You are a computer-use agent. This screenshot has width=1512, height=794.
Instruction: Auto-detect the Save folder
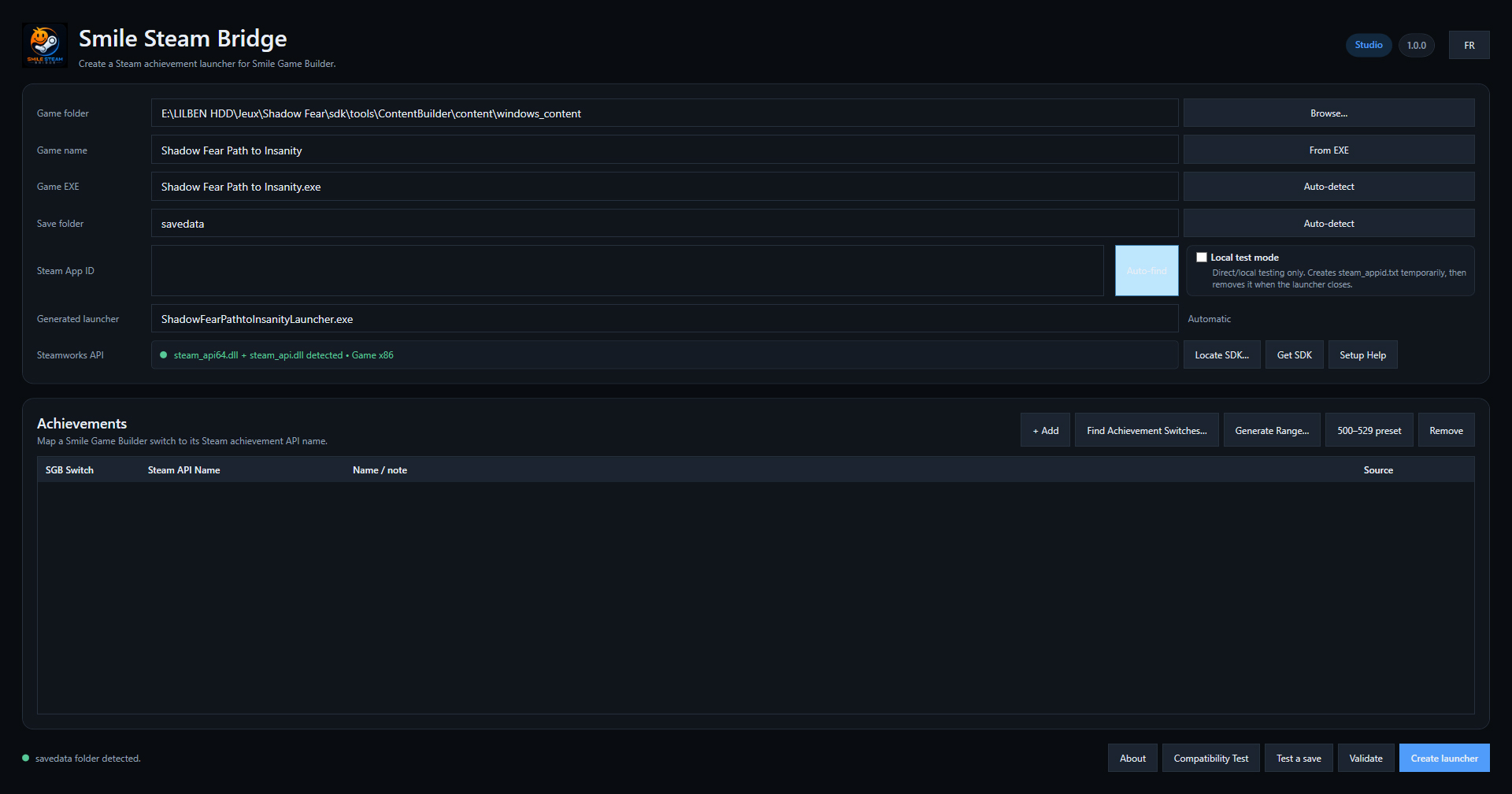(x=1329, y=224)
